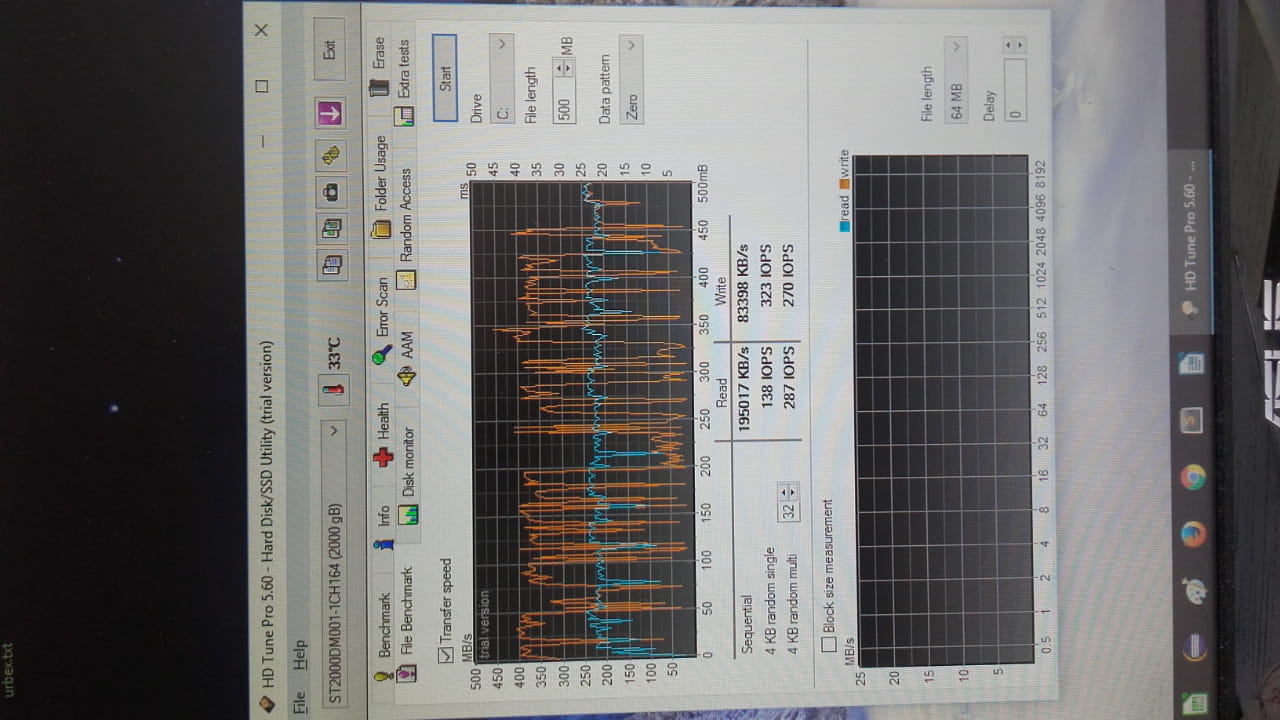Click the Health red cross icon
Image resolution: width=1280 pixels, height=720 pixels.
(x=383, y=458)
